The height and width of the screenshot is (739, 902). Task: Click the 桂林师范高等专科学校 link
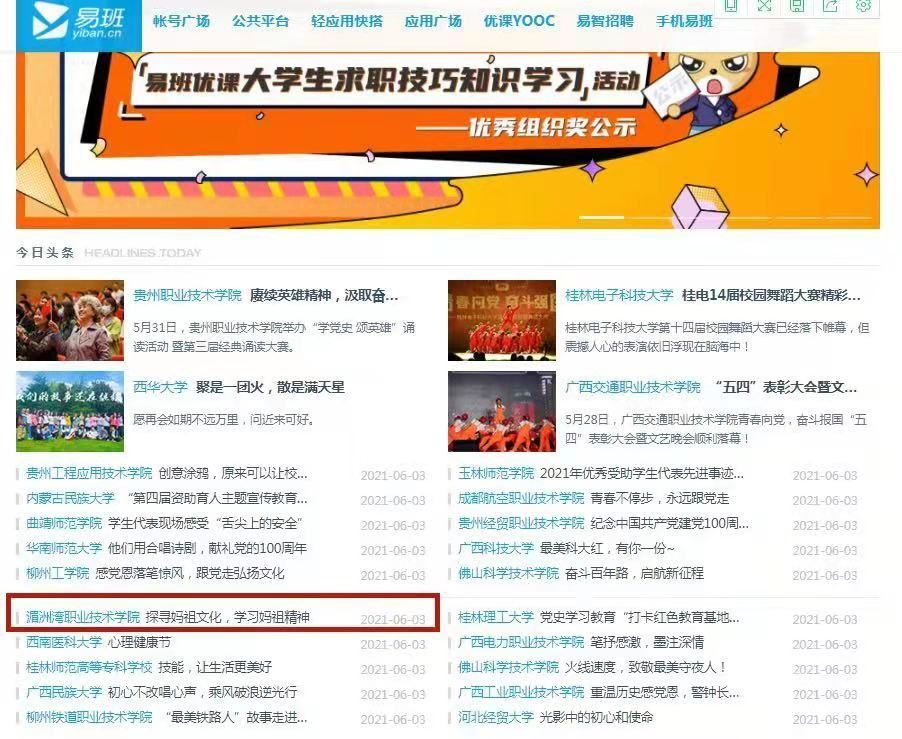pos(89,667)
